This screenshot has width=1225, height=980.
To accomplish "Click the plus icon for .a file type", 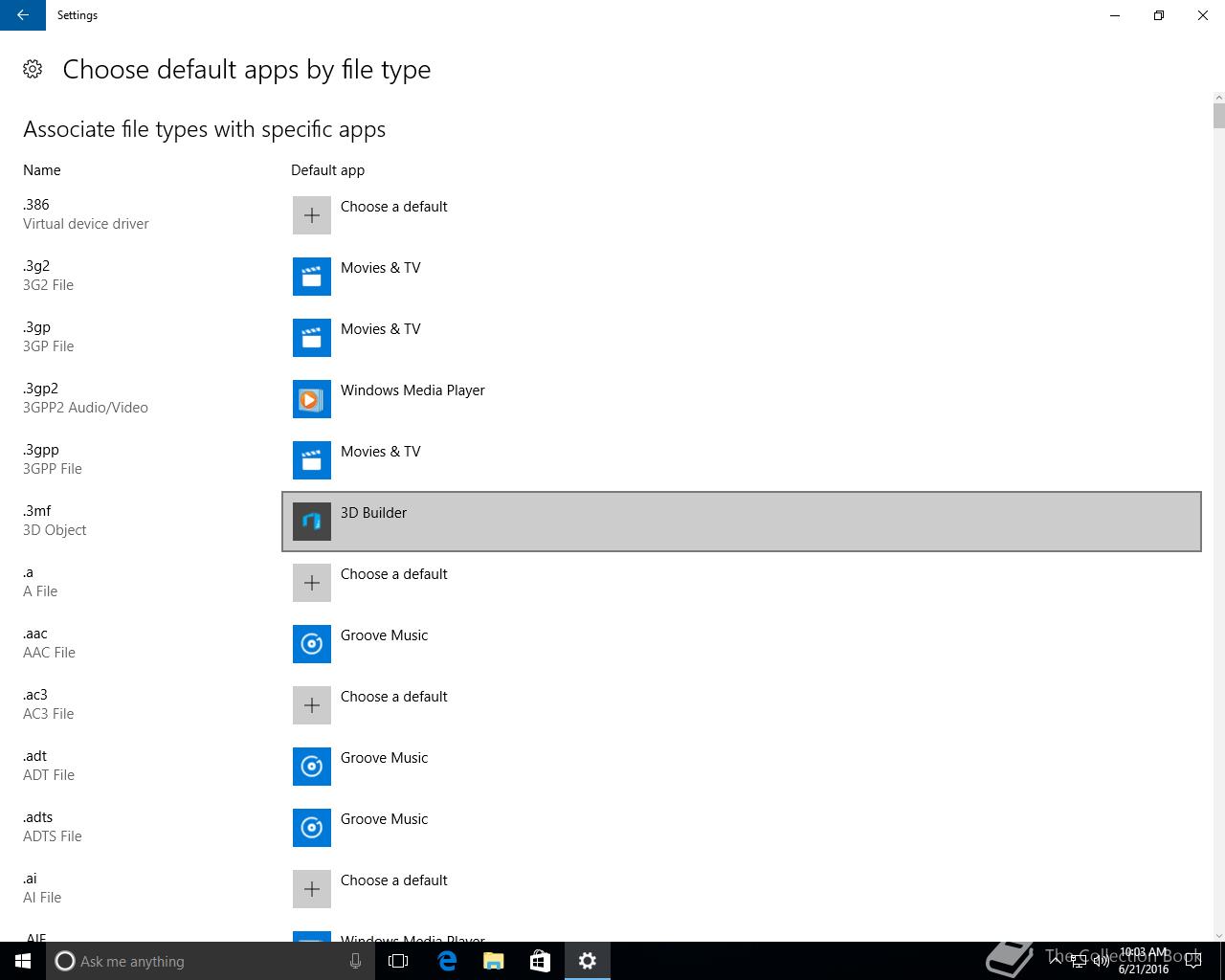I will click(x=312, y=583).
